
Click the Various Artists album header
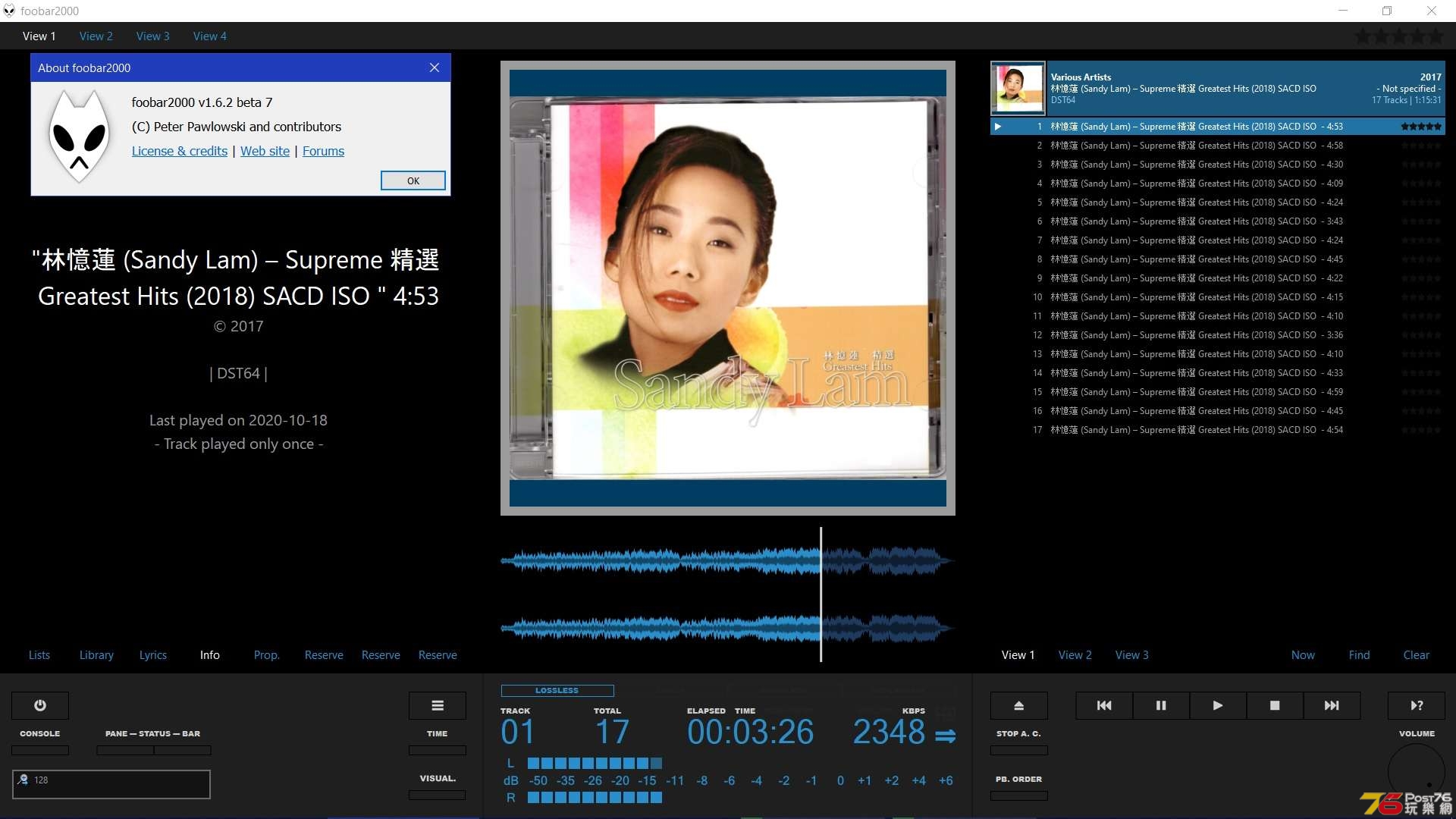coord(1218,88)
